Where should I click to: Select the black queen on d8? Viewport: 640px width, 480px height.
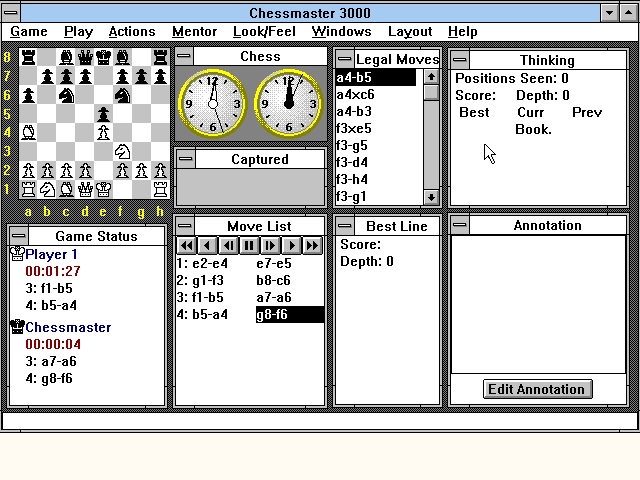pyautogui.click(x=84, y=57)
